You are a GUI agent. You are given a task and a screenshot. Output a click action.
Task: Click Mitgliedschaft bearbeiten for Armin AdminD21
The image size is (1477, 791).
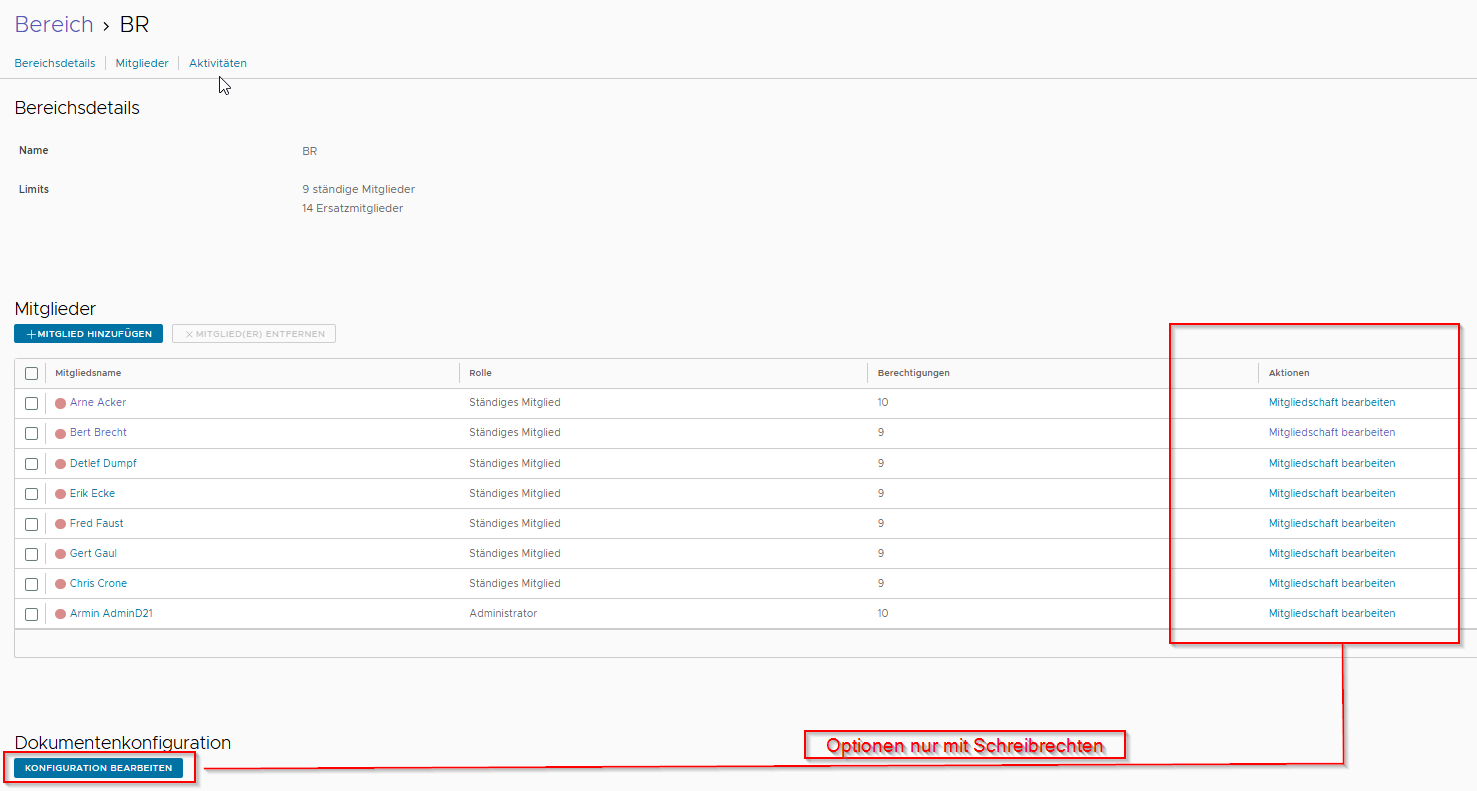(x=1331, y=613)
